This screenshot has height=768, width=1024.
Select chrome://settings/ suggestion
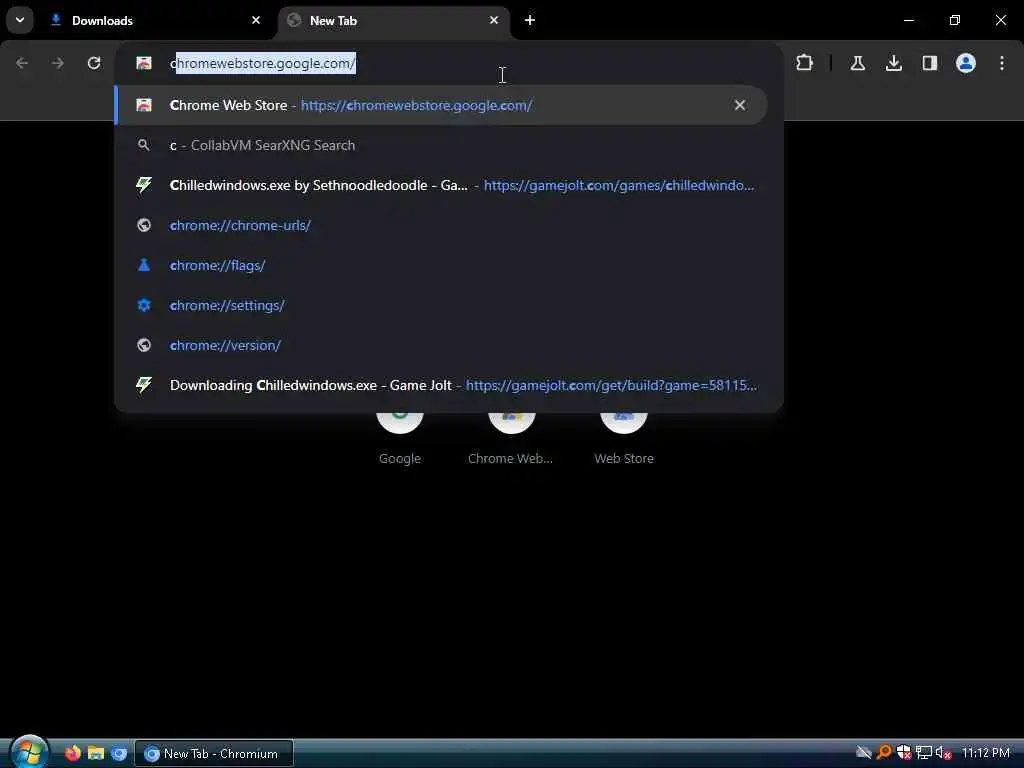[x=441, y=305]
